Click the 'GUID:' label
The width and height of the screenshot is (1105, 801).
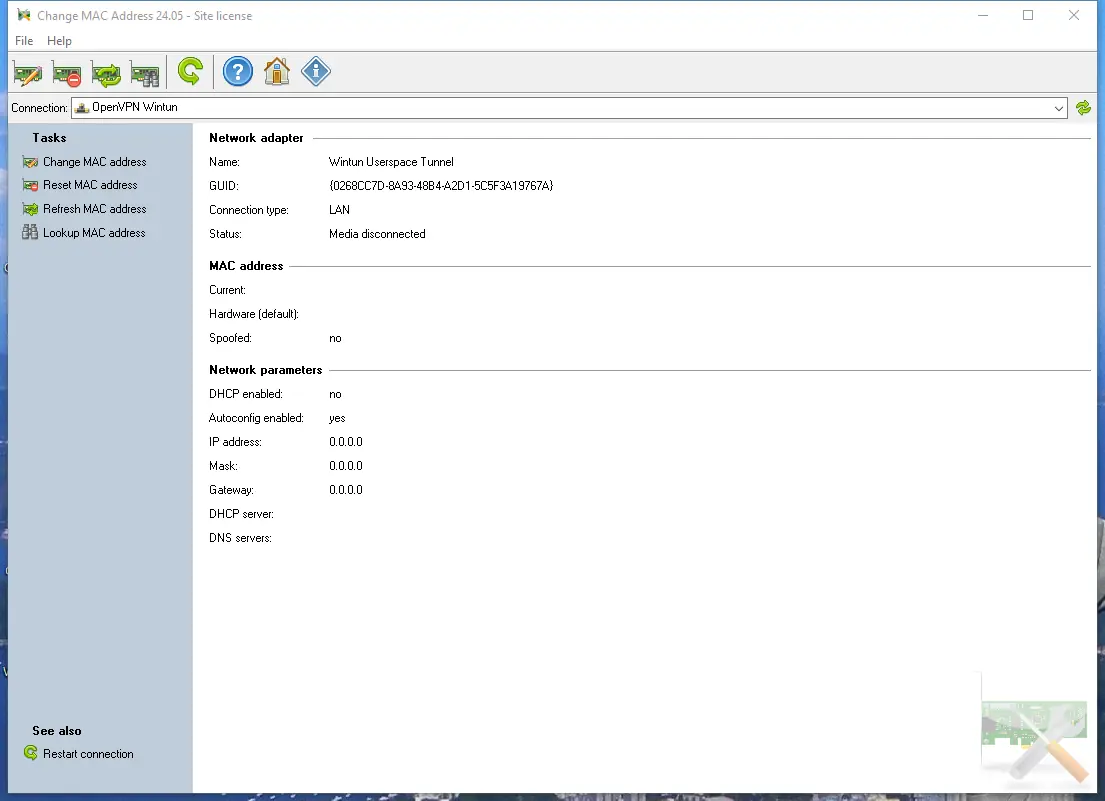pos(223,186)
